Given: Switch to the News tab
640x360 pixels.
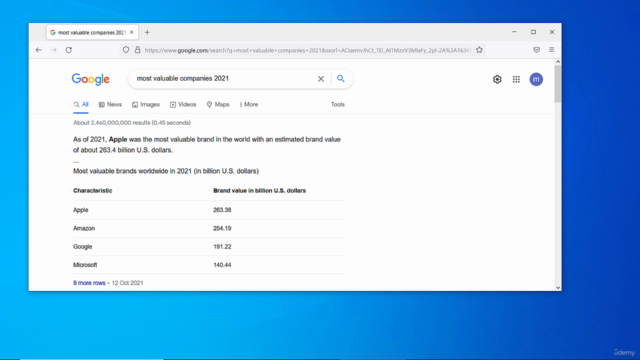Looking at the screenshot, I should click(110, 104).
